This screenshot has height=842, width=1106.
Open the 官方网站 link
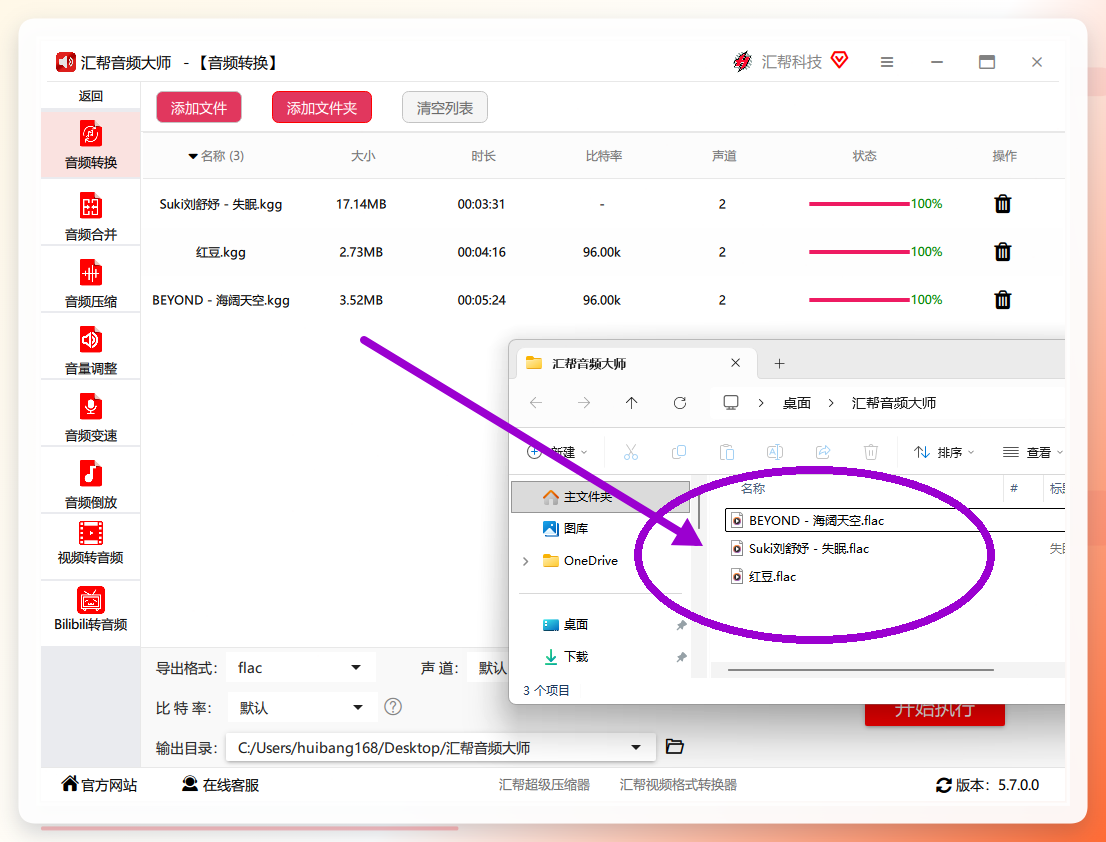coord(99,784)
